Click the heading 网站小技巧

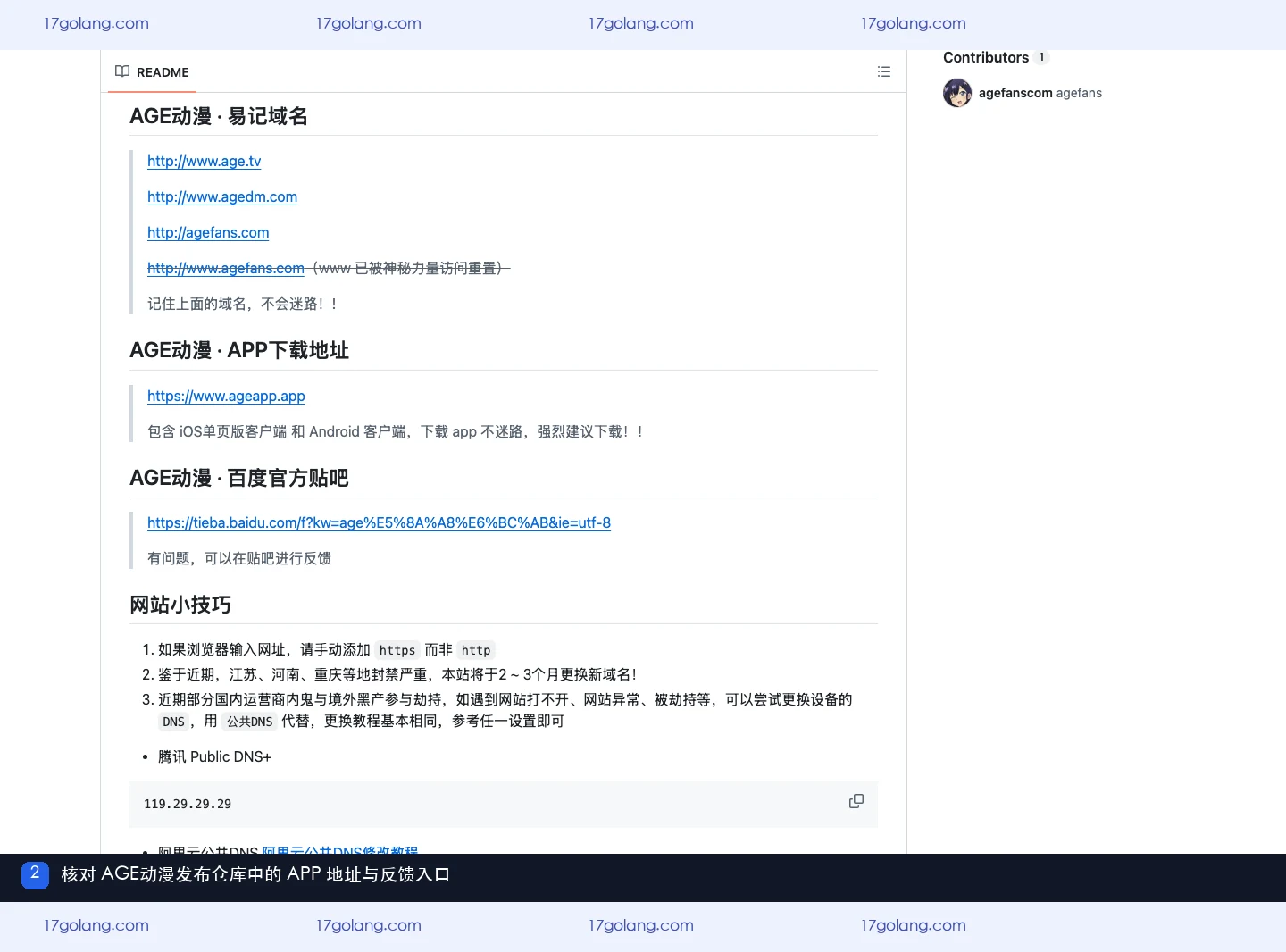[180, 605]
